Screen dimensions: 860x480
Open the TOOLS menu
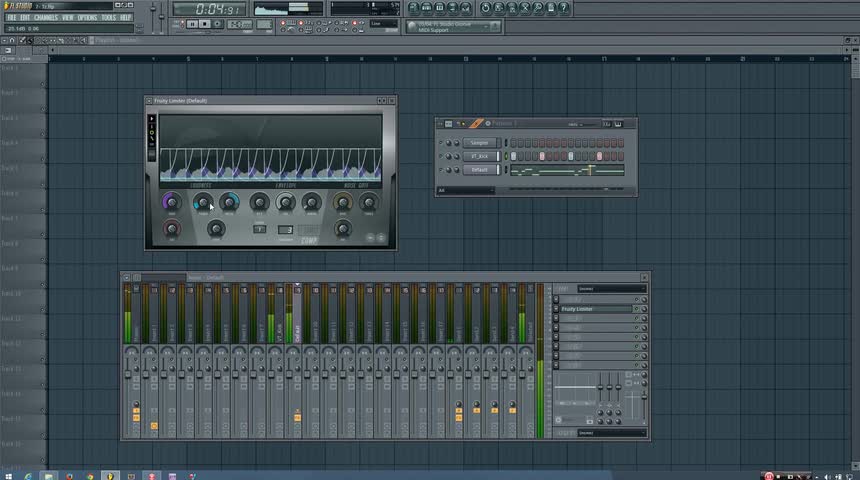pyautogui.click(x=108, y=17)
